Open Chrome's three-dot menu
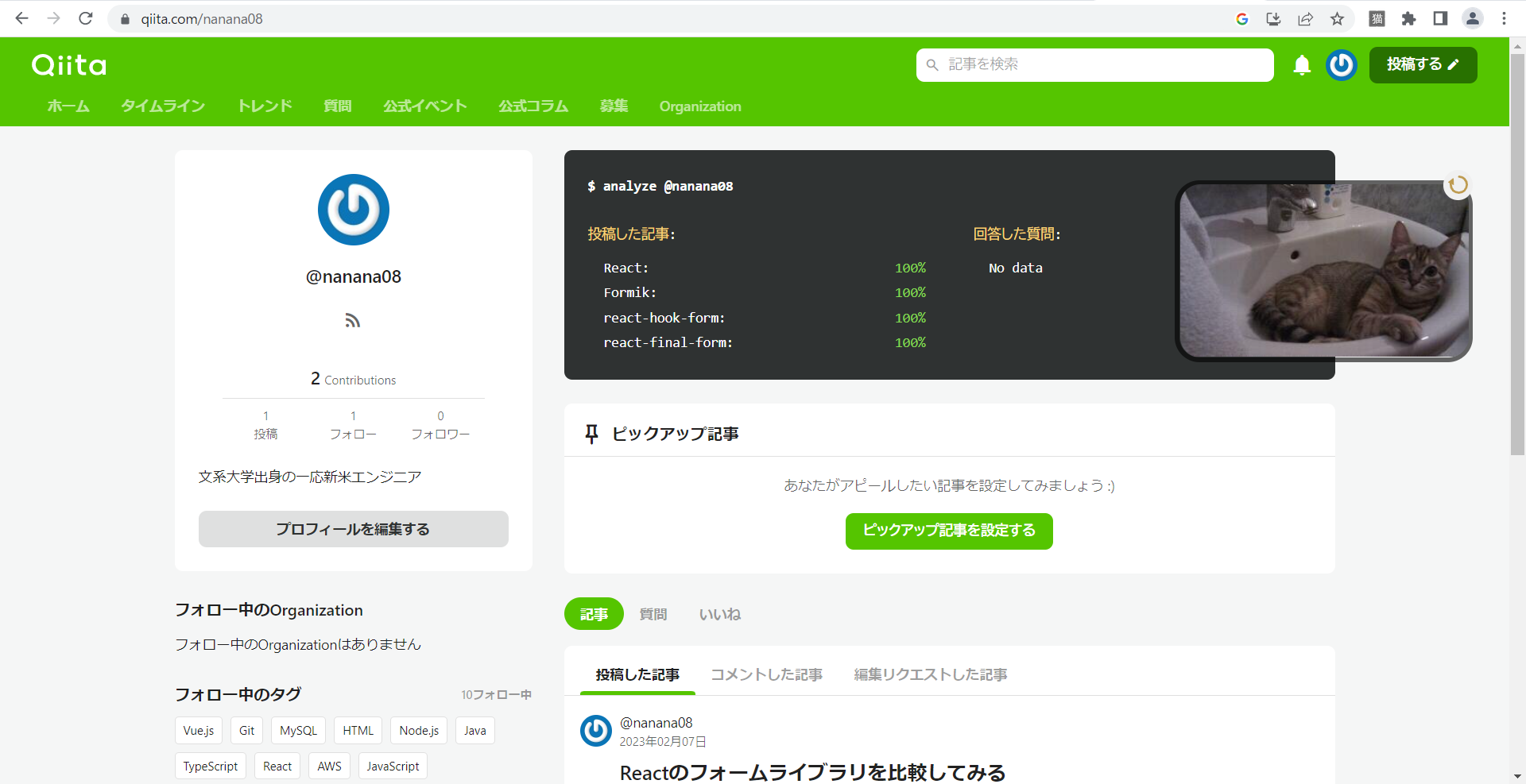Image resolution: width=1526 pixels, height=784 pixels. pos(1504,18)
